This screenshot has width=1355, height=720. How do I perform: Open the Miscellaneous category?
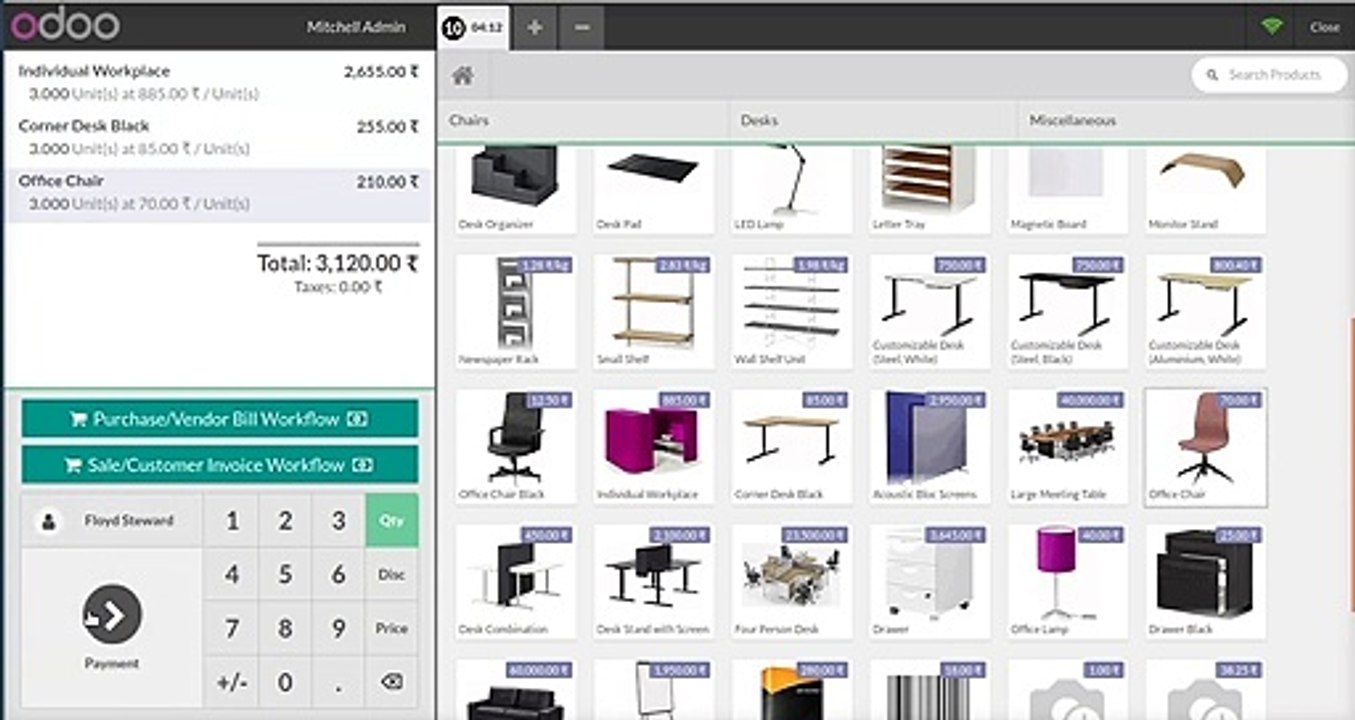click(1186, 120)
